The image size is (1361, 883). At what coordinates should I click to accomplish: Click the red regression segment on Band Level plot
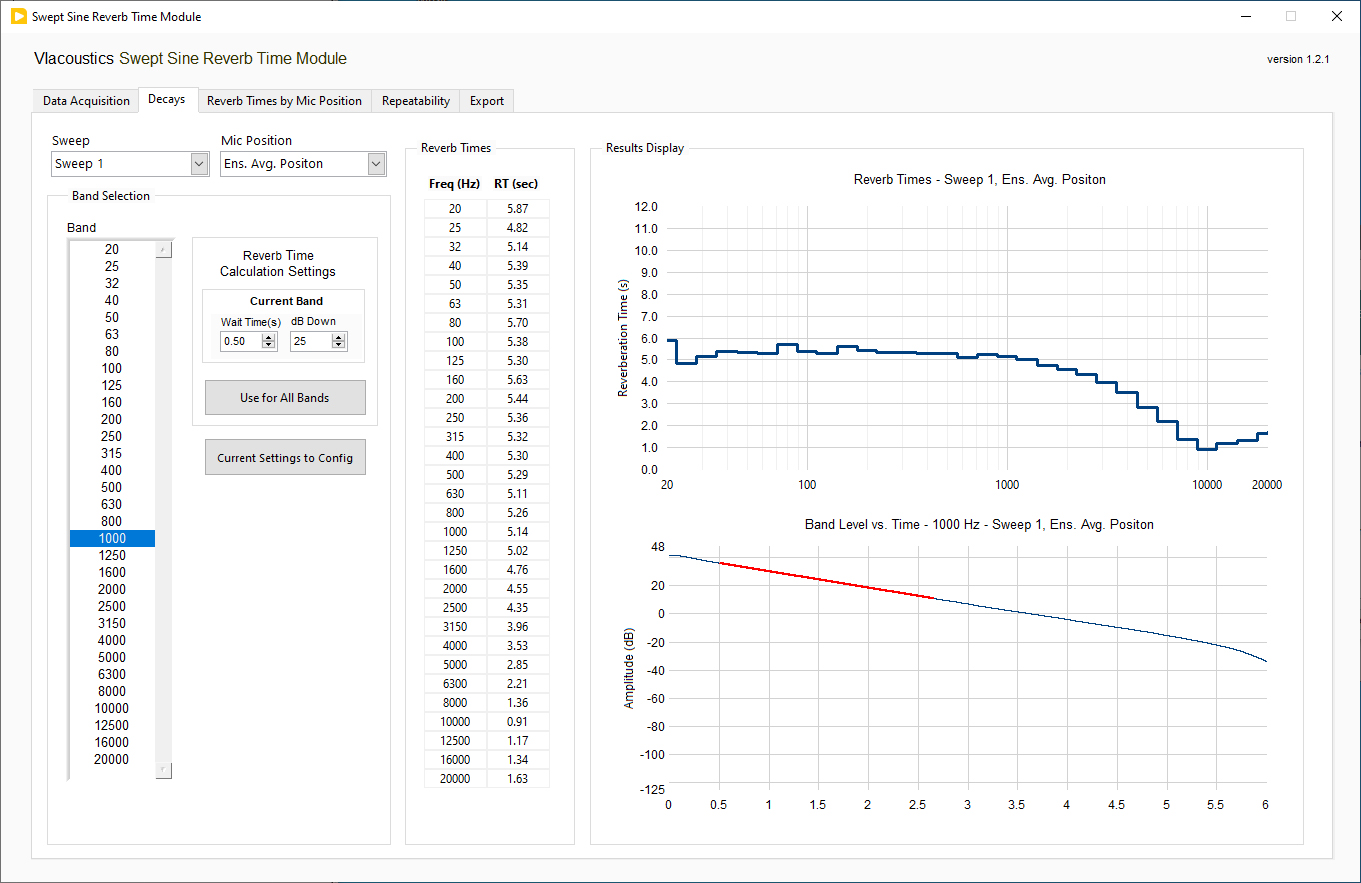[828, 581]
